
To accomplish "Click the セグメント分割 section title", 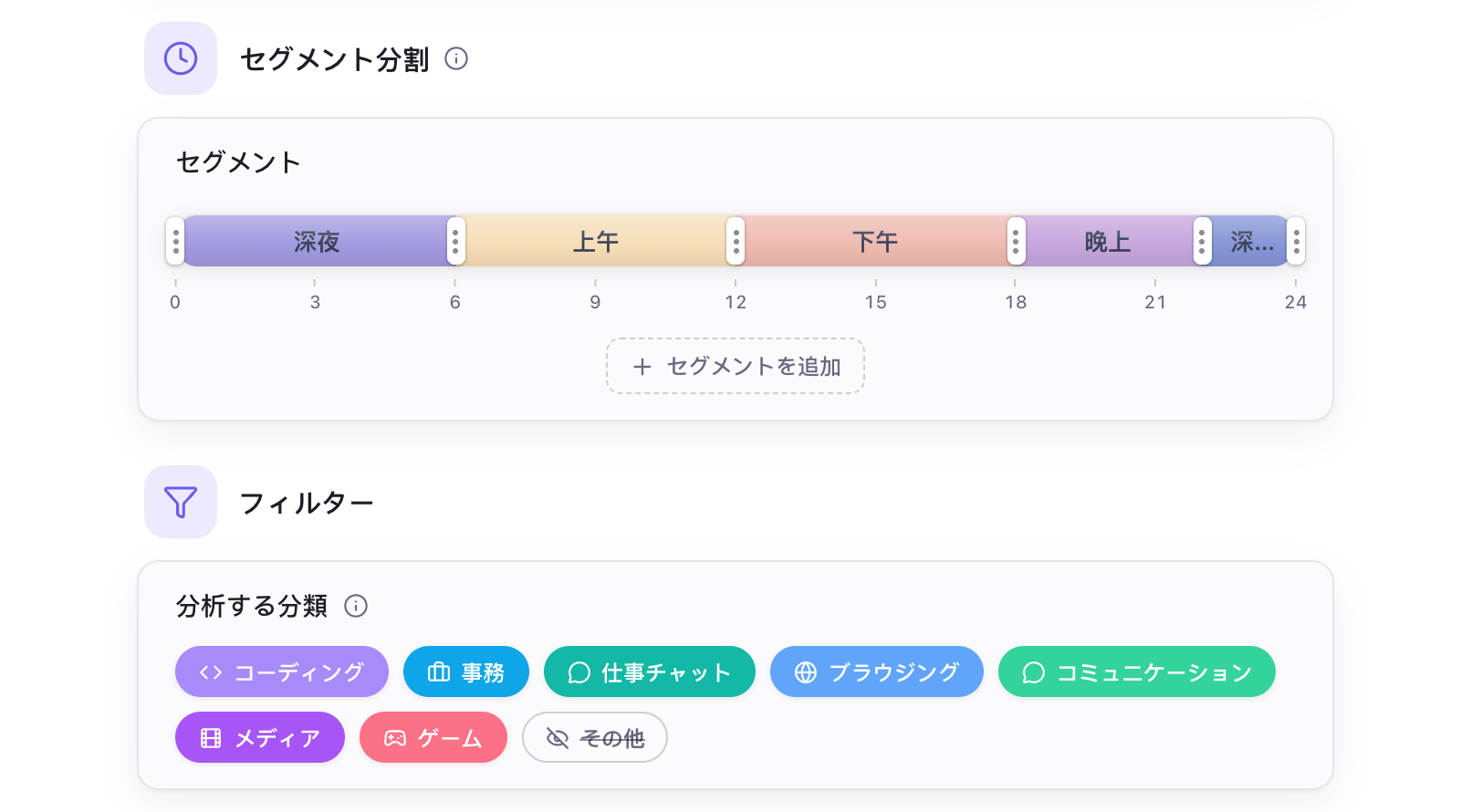I will click(335, 59).
